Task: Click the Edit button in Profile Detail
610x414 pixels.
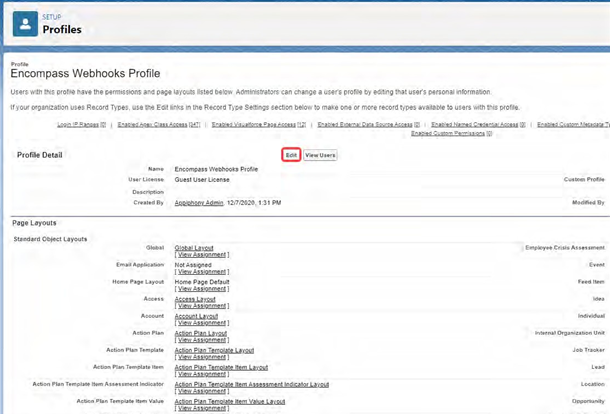Action: [x=291, y=155]
